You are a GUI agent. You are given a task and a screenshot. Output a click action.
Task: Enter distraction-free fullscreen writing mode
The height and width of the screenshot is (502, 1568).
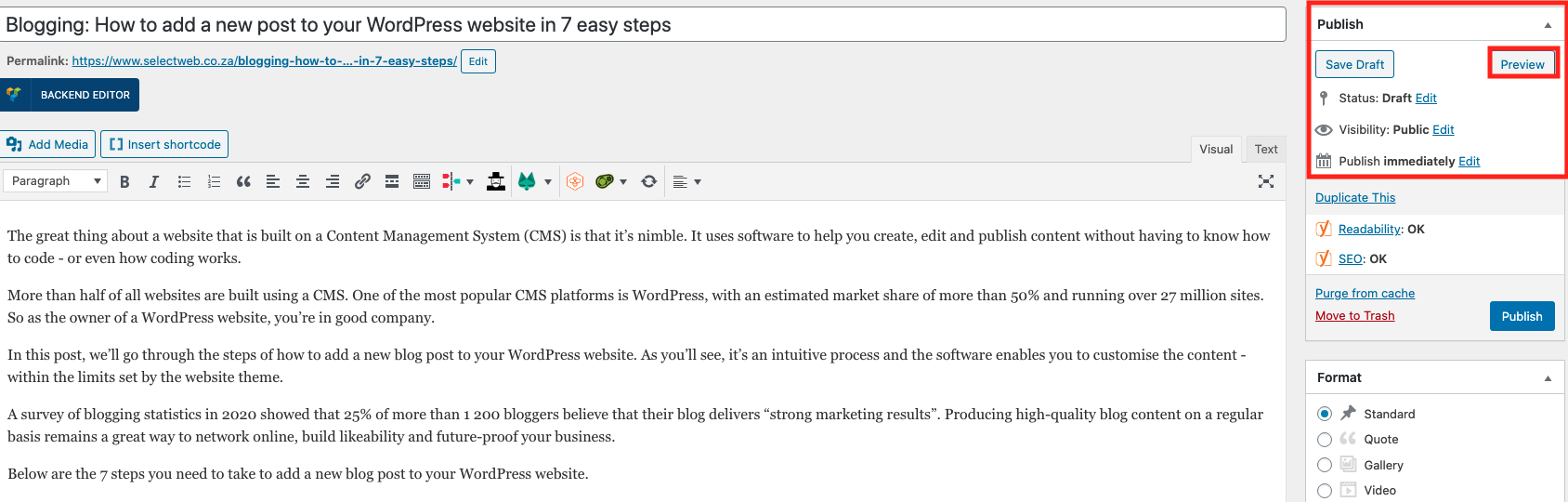tap(1266, 181)
